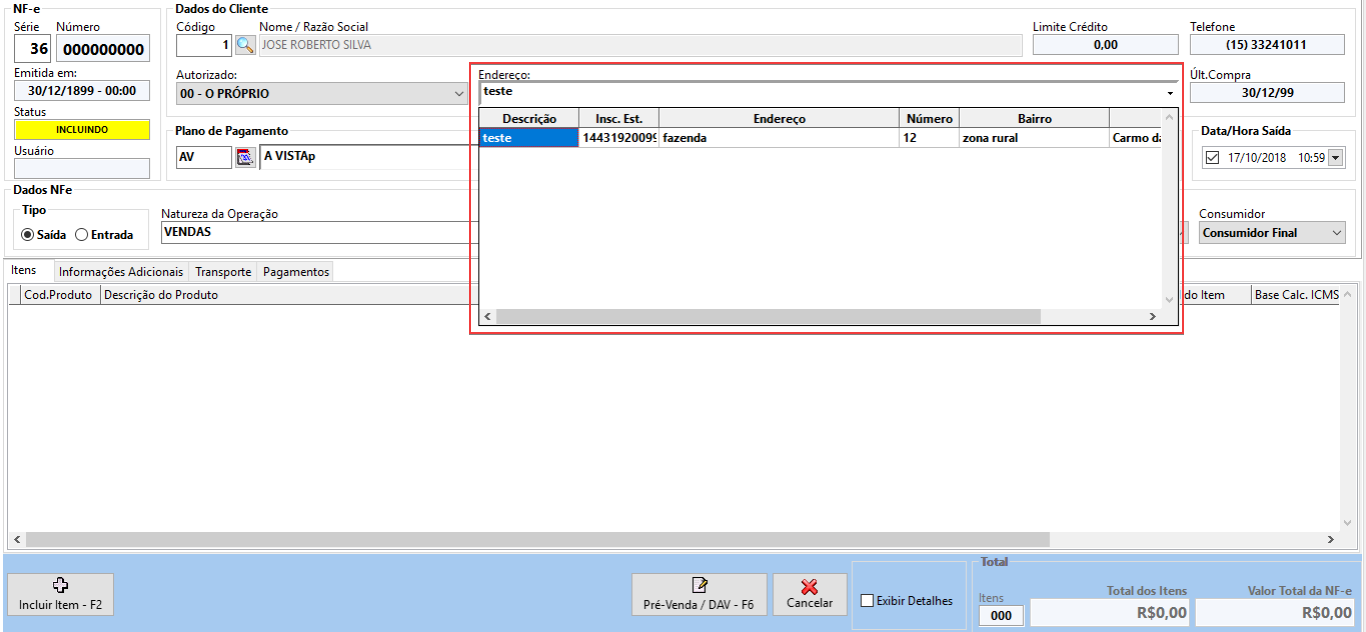
Task: Select the 'teste' address row
Action: [528, 138]
